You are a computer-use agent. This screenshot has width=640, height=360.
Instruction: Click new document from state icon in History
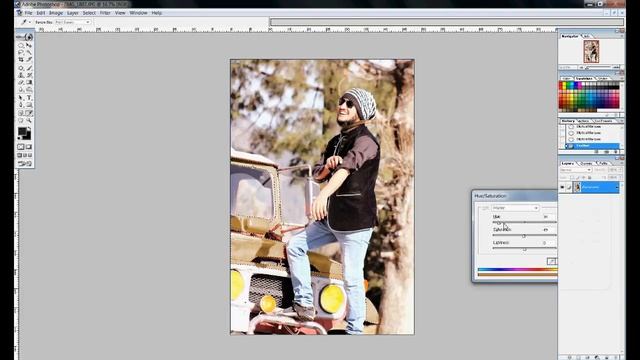(596, 152)
